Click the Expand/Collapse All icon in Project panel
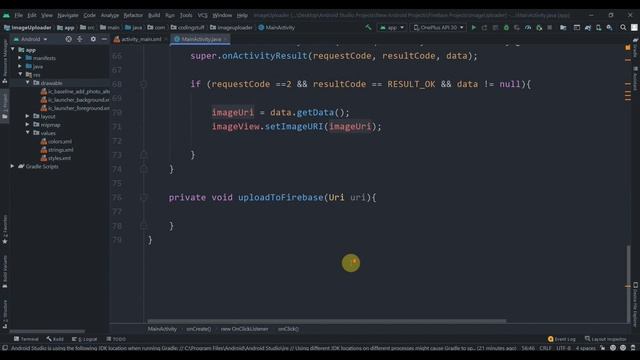This screenshot has height=360, width=640. [x=80, y=39]
